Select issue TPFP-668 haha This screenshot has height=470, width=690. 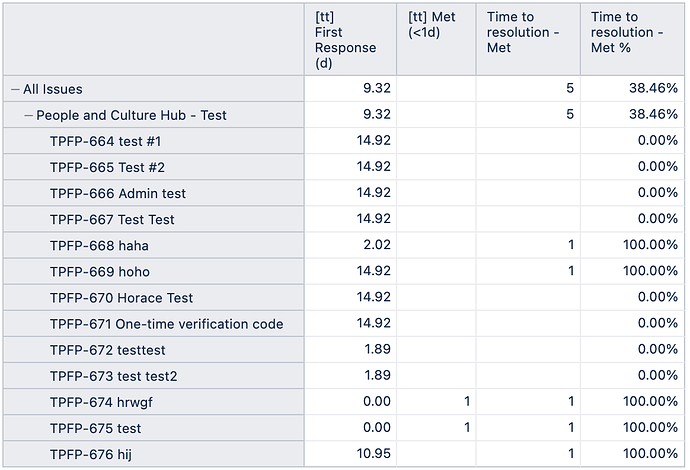[99, 246]
